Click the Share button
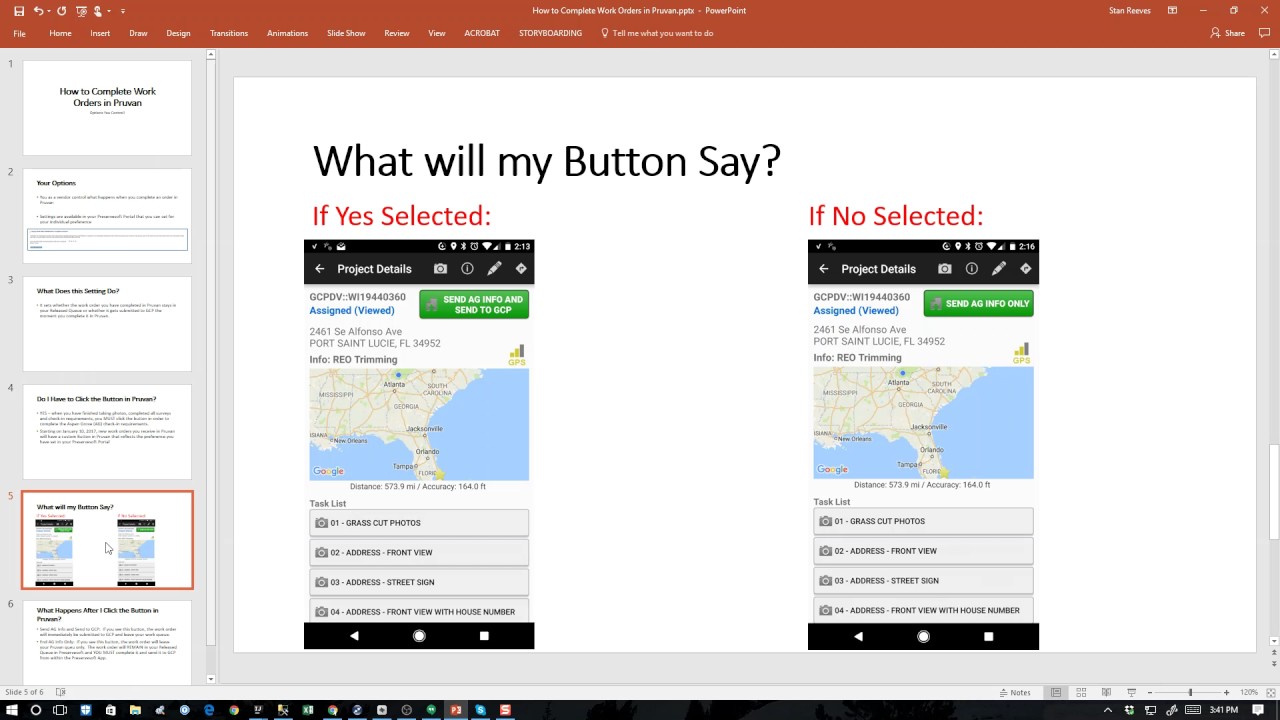Image resolution: width=1280 pixels, height=720 pixels. [1228, 33]
